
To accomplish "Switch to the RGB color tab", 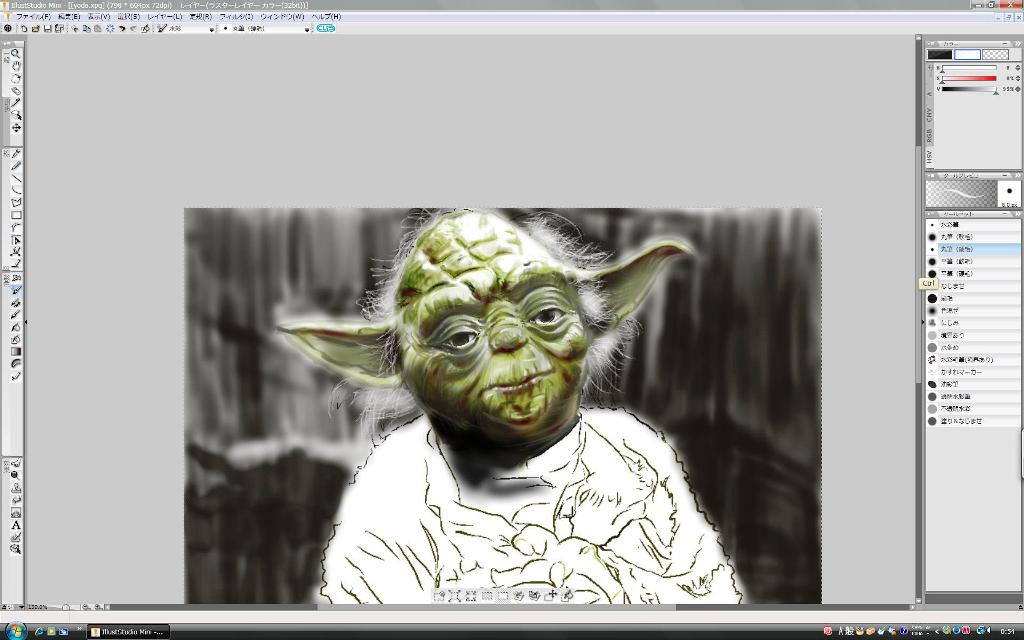I will 929,135.
